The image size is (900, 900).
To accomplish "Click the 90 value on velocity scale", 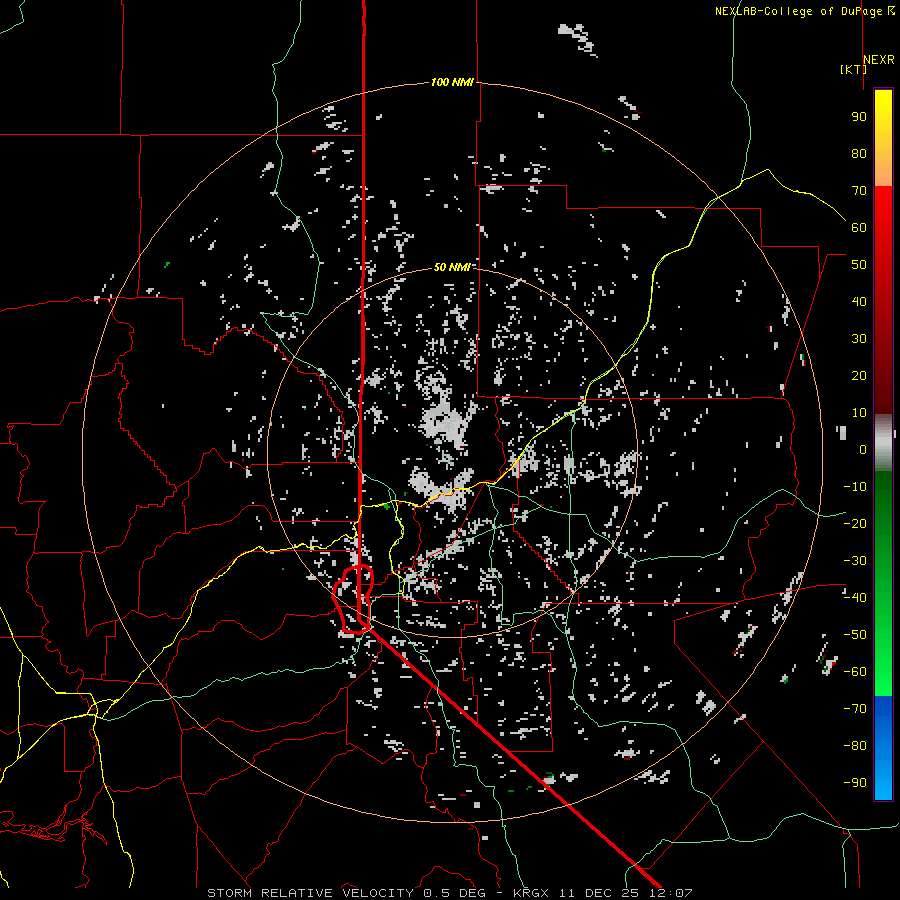I will (859, 117).
